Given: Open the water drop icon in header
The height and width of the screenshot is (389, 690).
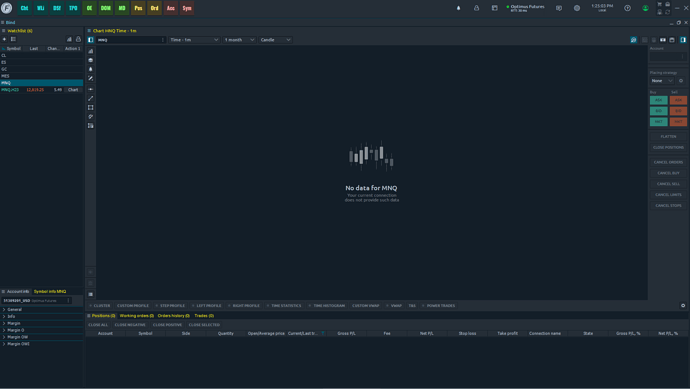Looking at the screenshot, I should [x=459, y=8].
